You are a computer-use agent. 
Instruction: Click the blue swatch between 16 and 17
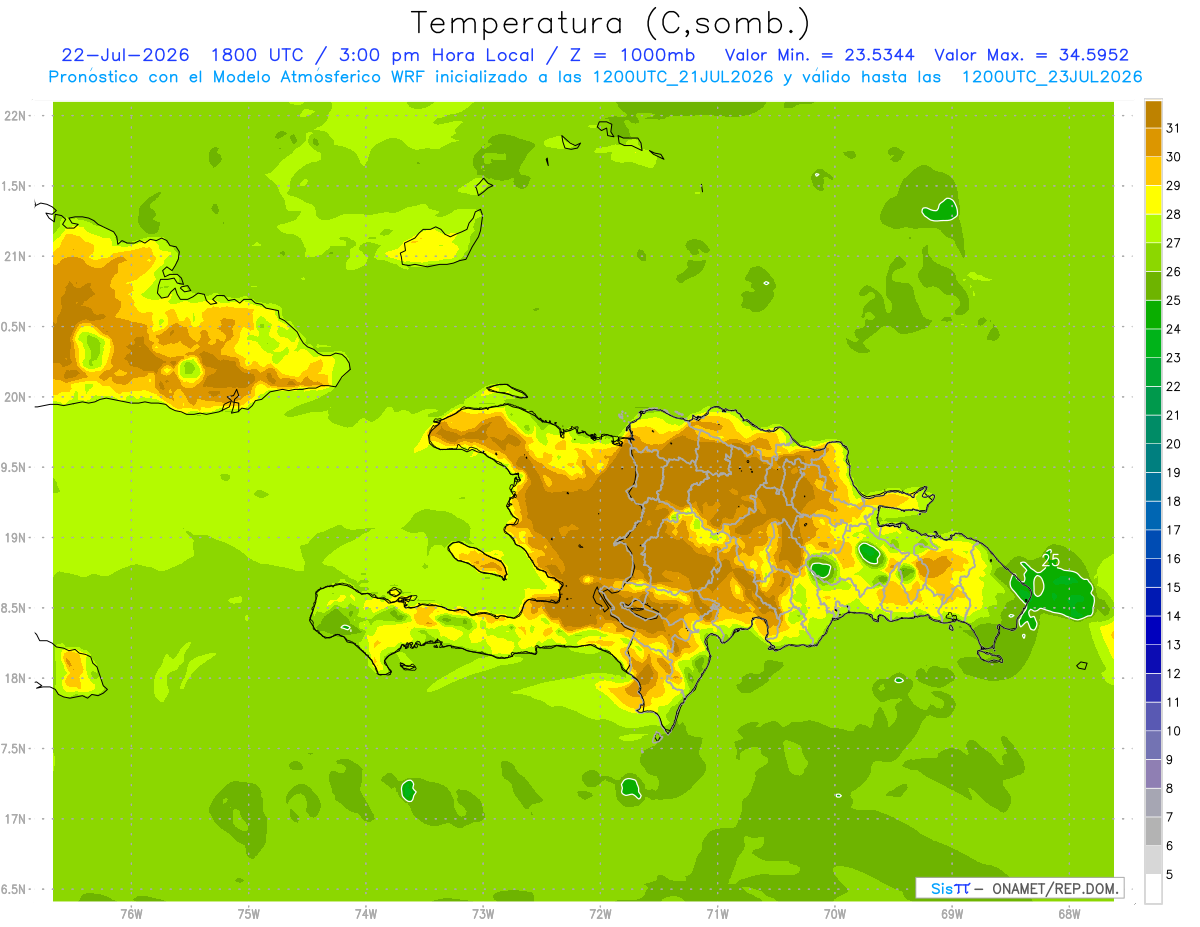pos(1153,544)
